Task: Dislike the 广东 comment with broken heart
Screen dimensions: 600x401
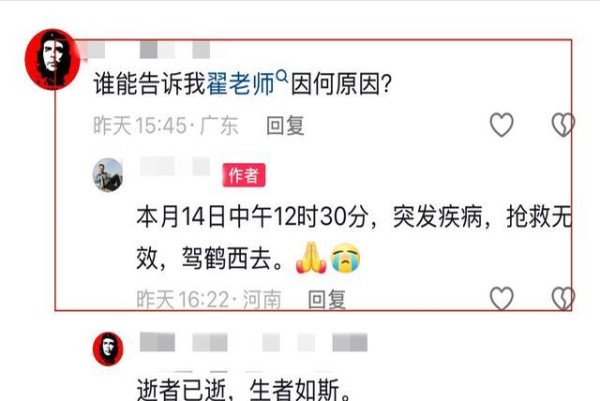Action: click(x=563, y=125)
